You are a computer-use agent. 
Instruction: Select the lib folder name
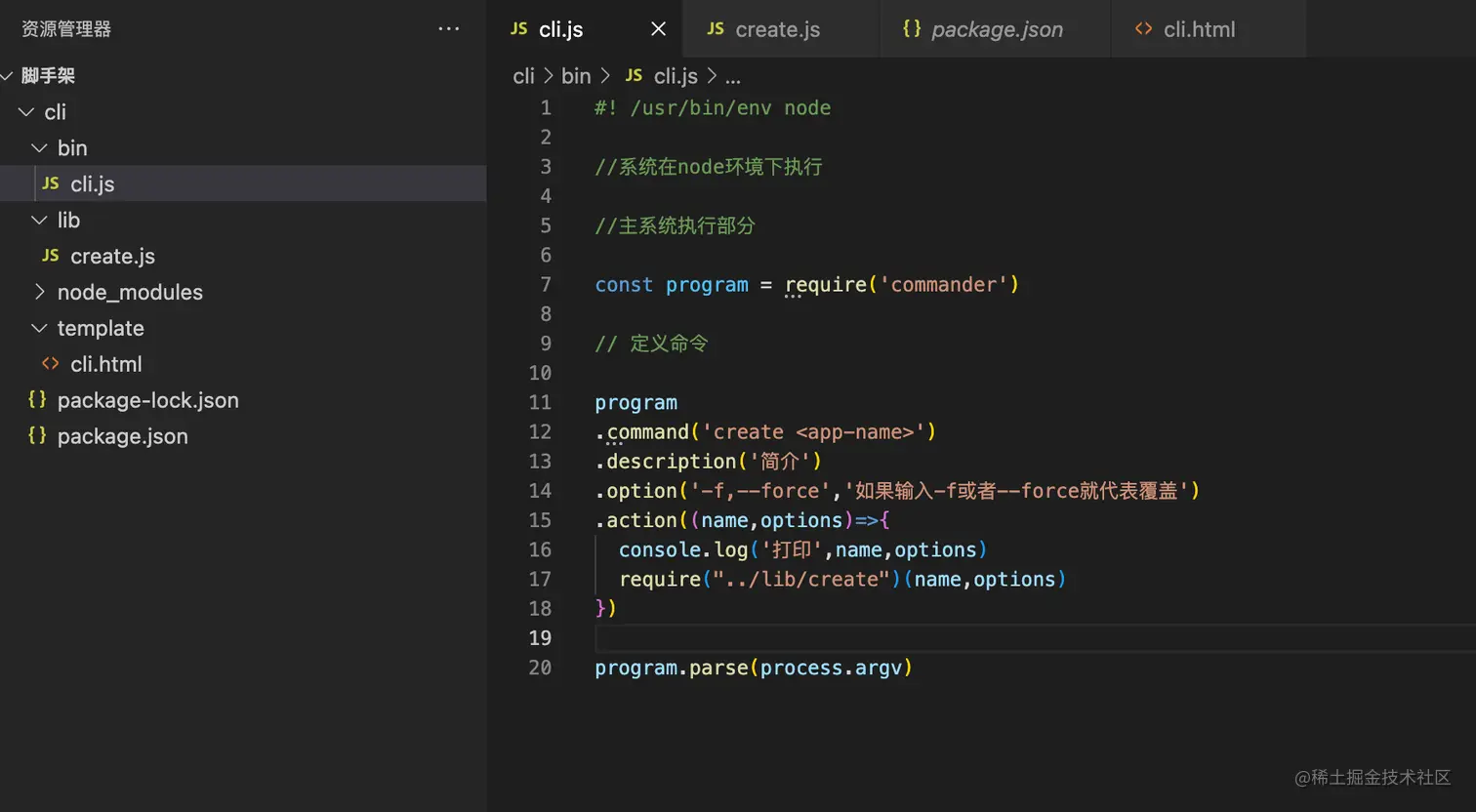[x=68, y=221]
